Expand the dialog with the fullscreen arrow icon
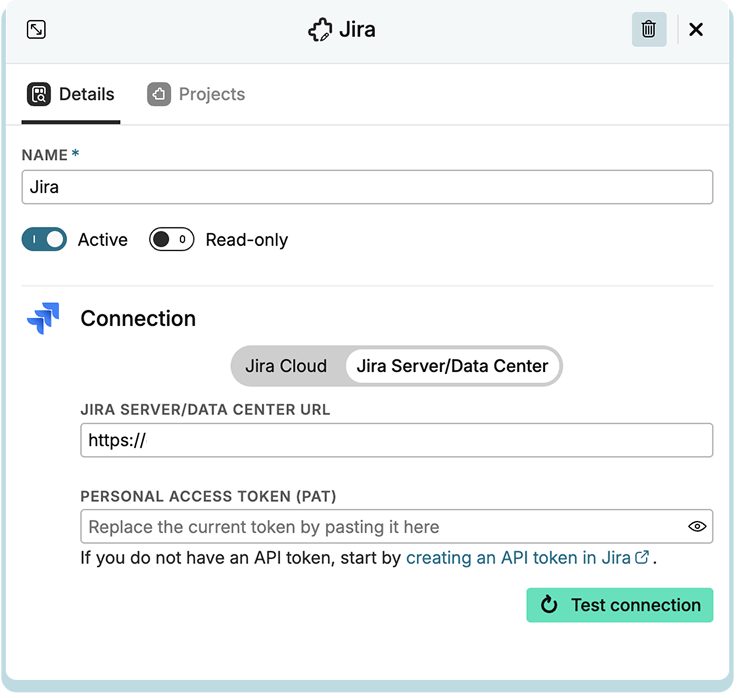 coord(36,29)
